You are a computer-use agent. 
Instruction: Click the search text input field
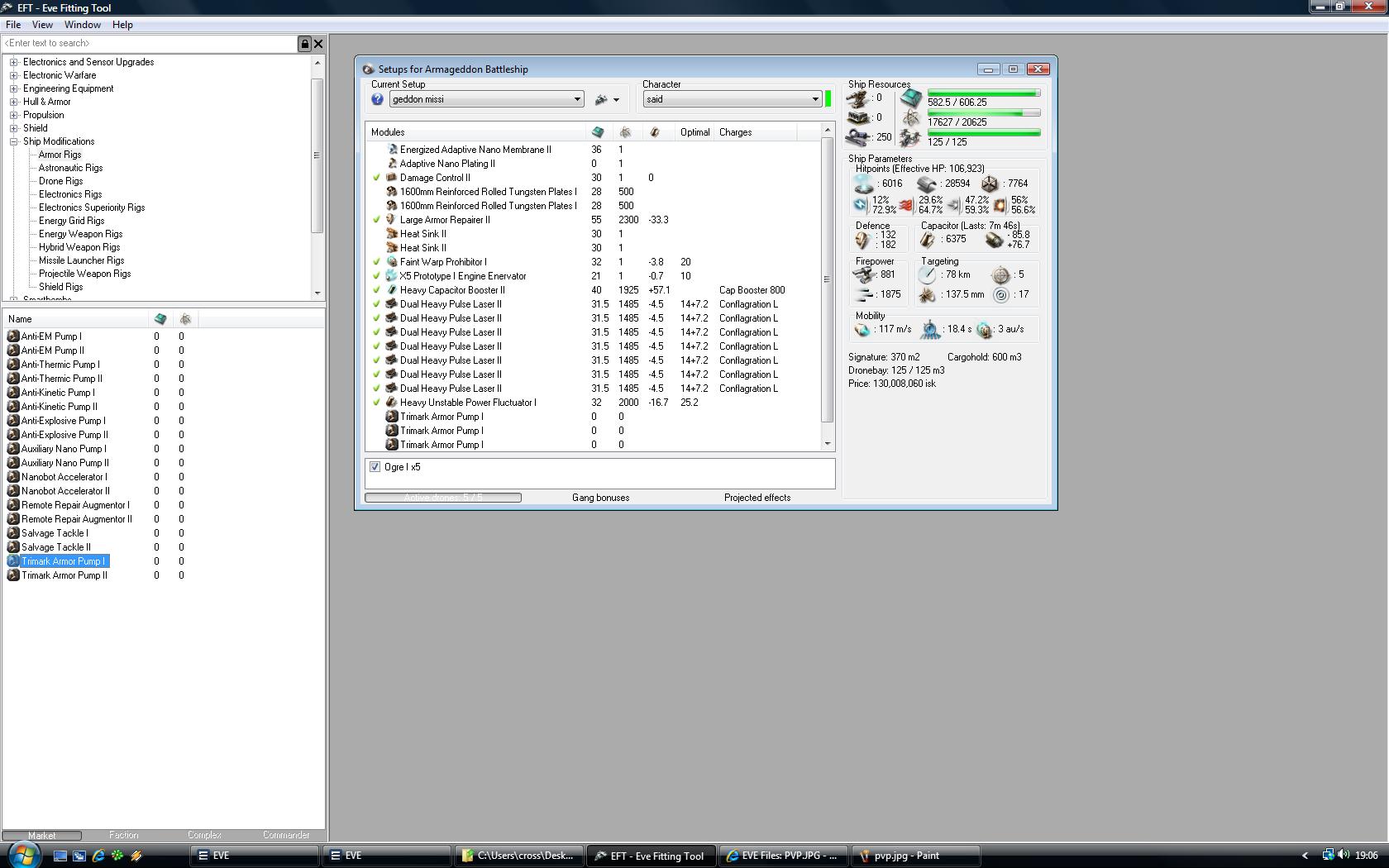[150, 44]
